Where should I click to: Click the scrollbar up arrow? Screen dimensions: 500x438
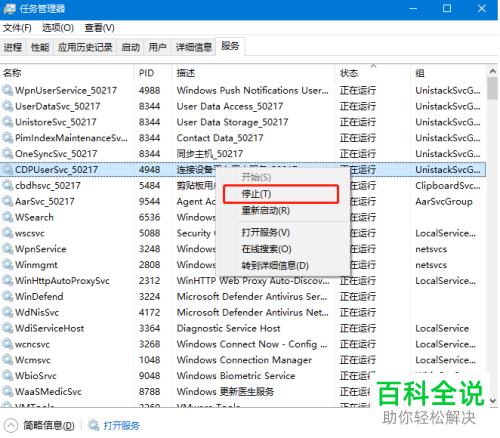click(x=492, y=71)
